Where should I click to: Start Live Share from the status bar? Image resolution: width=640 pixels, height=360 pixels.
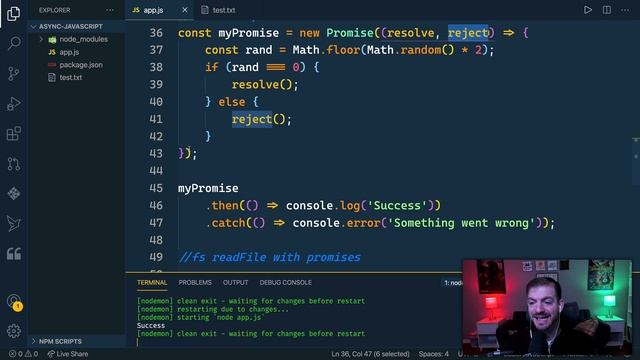pos(68,354)
